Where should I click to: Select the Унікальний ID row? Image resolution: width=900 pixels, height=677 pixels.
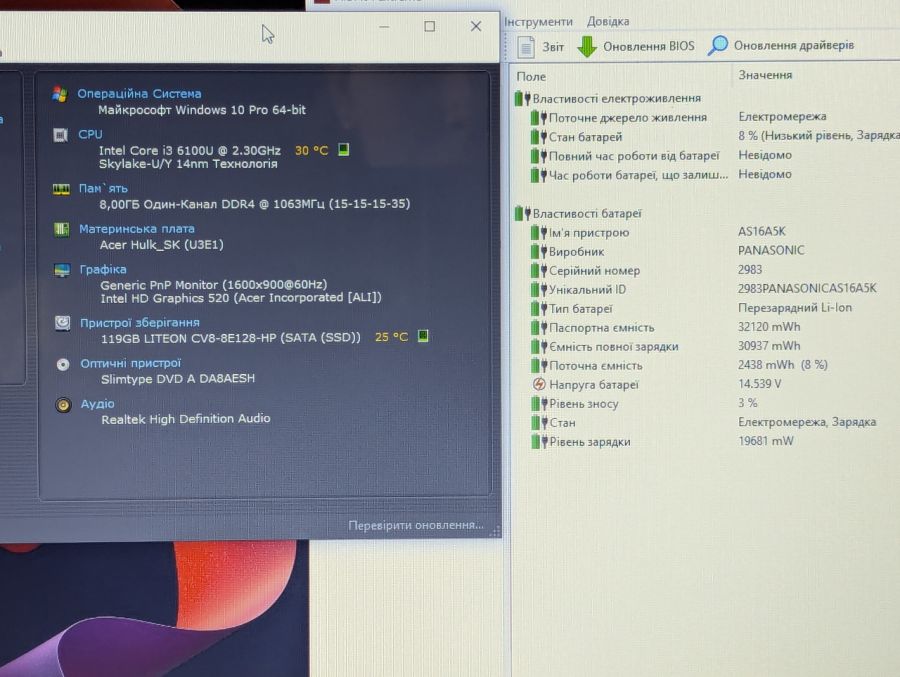[x=706, y=289]
